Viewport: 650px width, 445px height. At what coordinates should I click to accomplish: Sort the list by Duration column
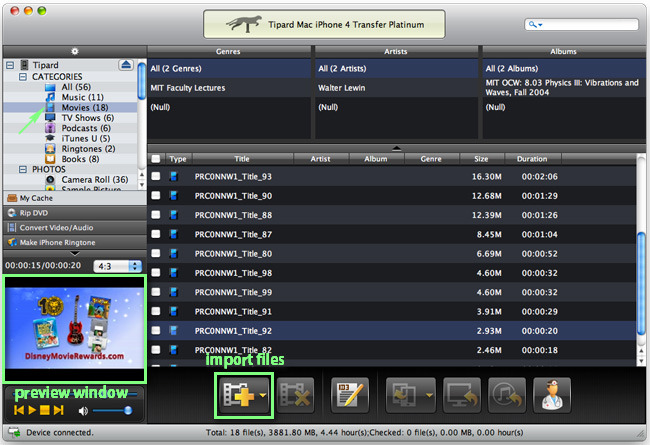click(532, 159)
